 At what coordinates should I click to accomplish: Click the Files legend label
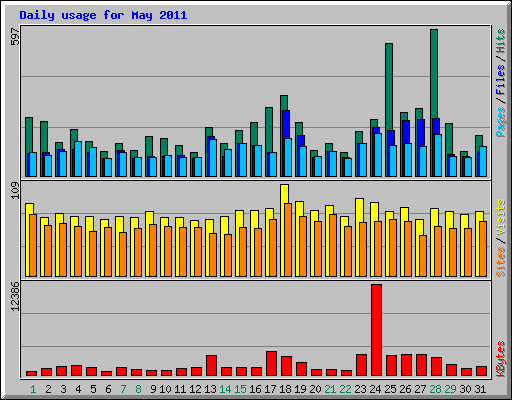[500, 80]
